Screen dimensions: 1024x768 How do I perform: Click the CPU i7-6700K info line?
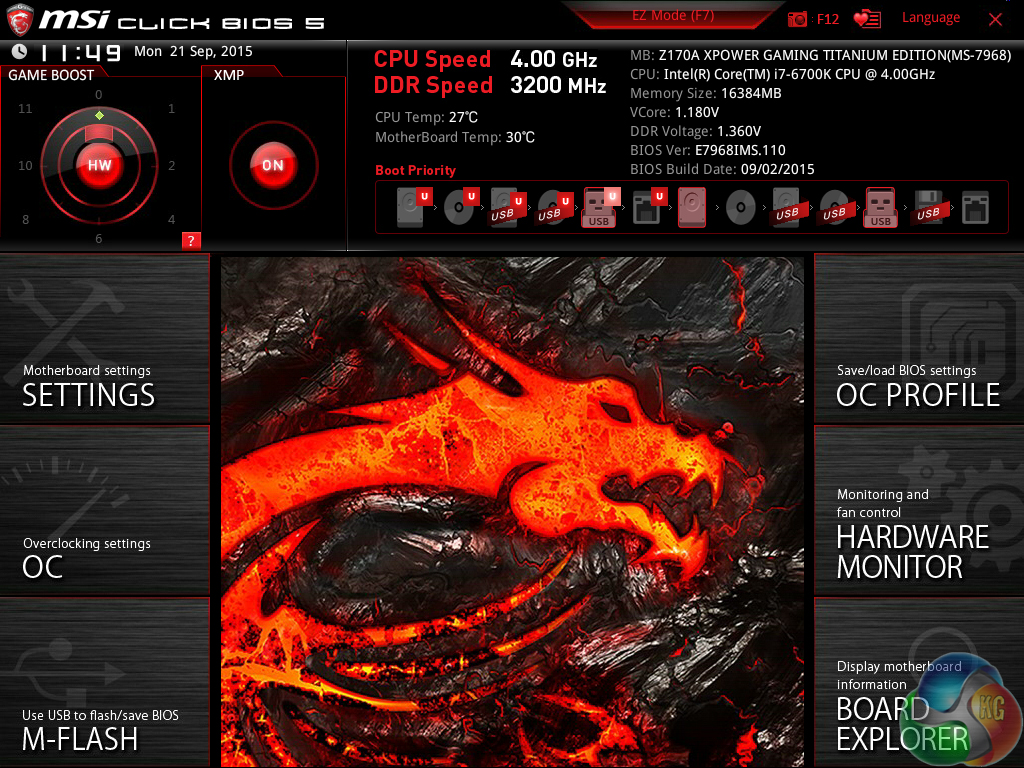pos(782,74)
